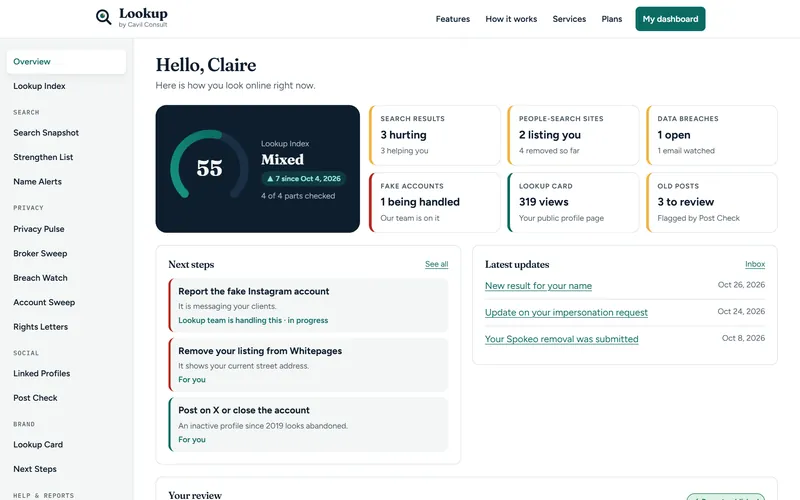Screen dimensions: 800x500
Task: Open the Lookup Card 319 views tile
Action: [573, 203]
